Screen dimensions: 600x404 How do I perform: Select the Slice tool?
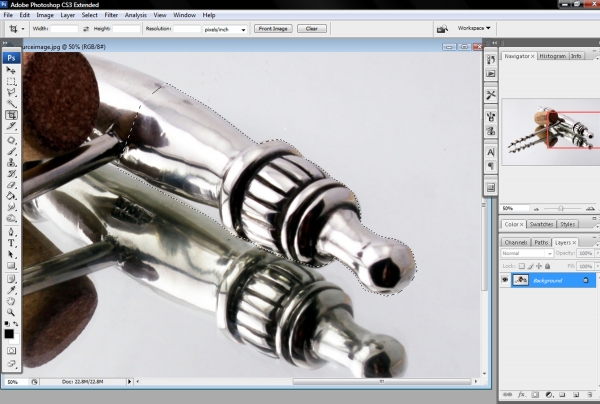point(11,126)
